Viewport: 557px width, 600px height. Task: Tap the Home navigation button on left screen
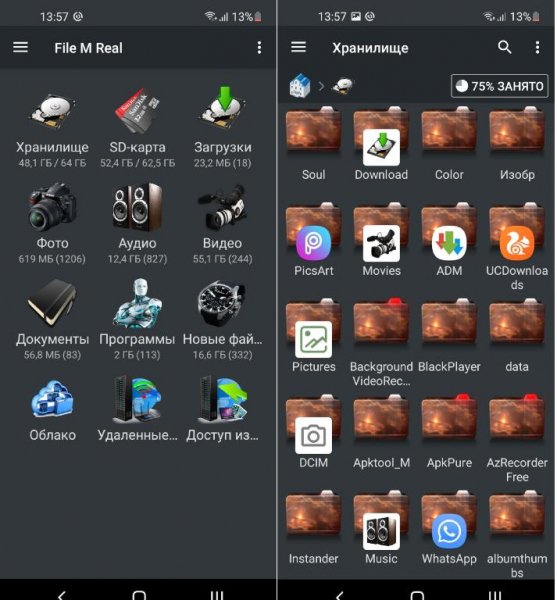pyautogui.click(x=139, y=595)
